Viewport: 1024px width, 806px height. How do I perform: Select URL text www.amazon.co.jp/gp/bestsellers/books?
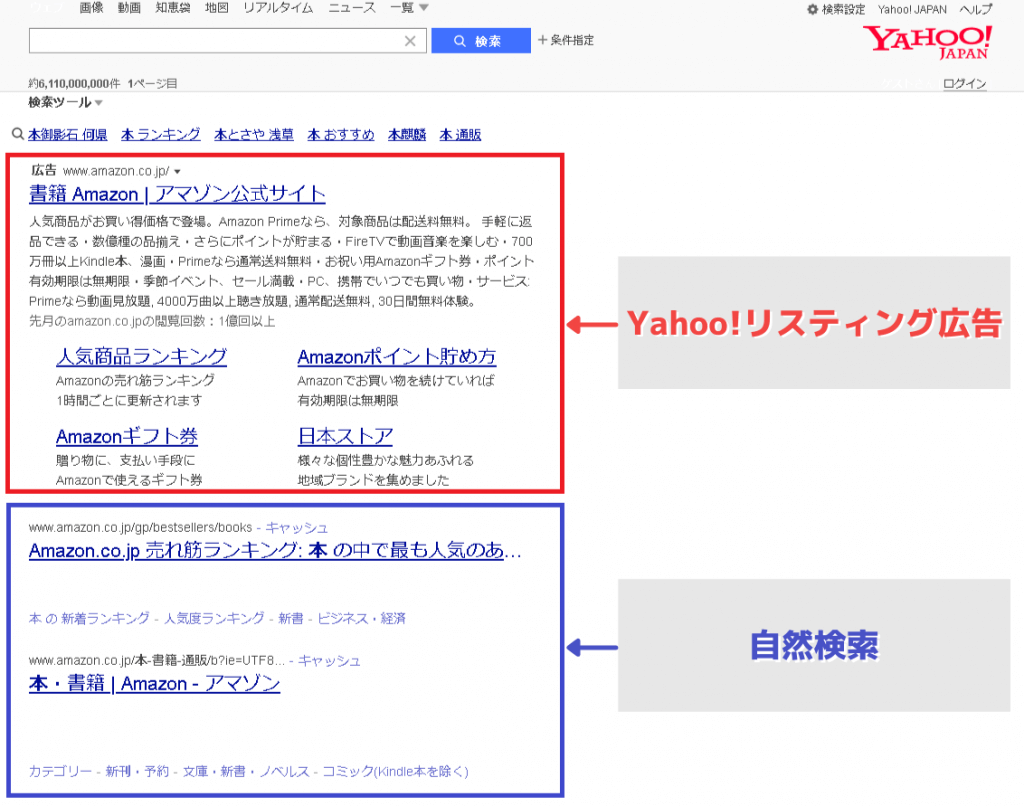140,528
